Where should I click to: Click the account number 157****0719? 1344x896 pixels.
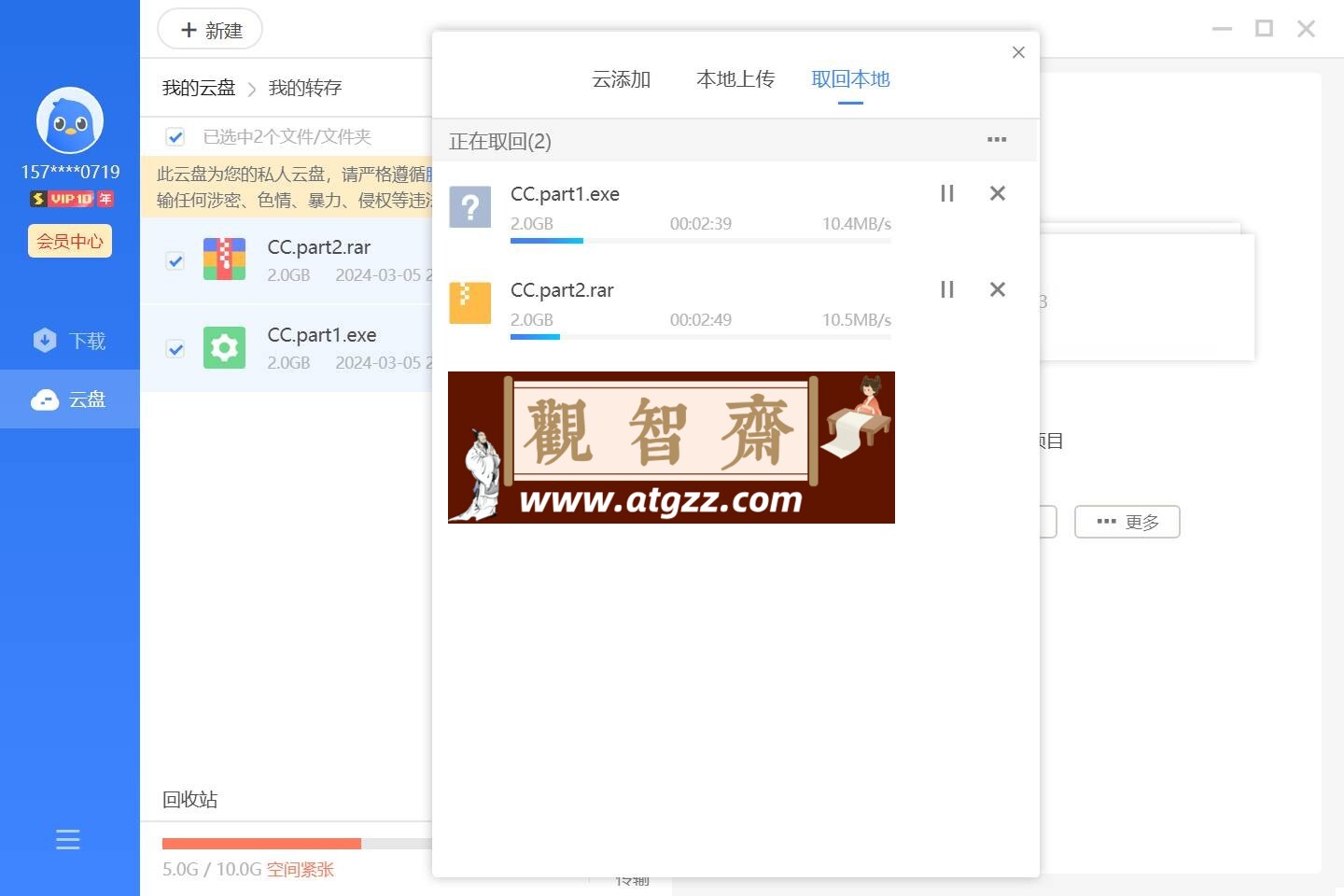[71, 172]
